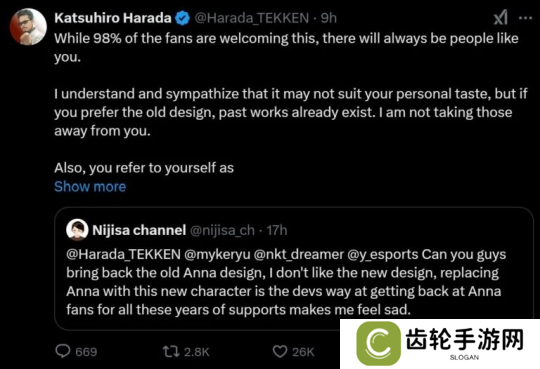Click the @y_esports mention
540x369 pixels.
click(383, 254)
